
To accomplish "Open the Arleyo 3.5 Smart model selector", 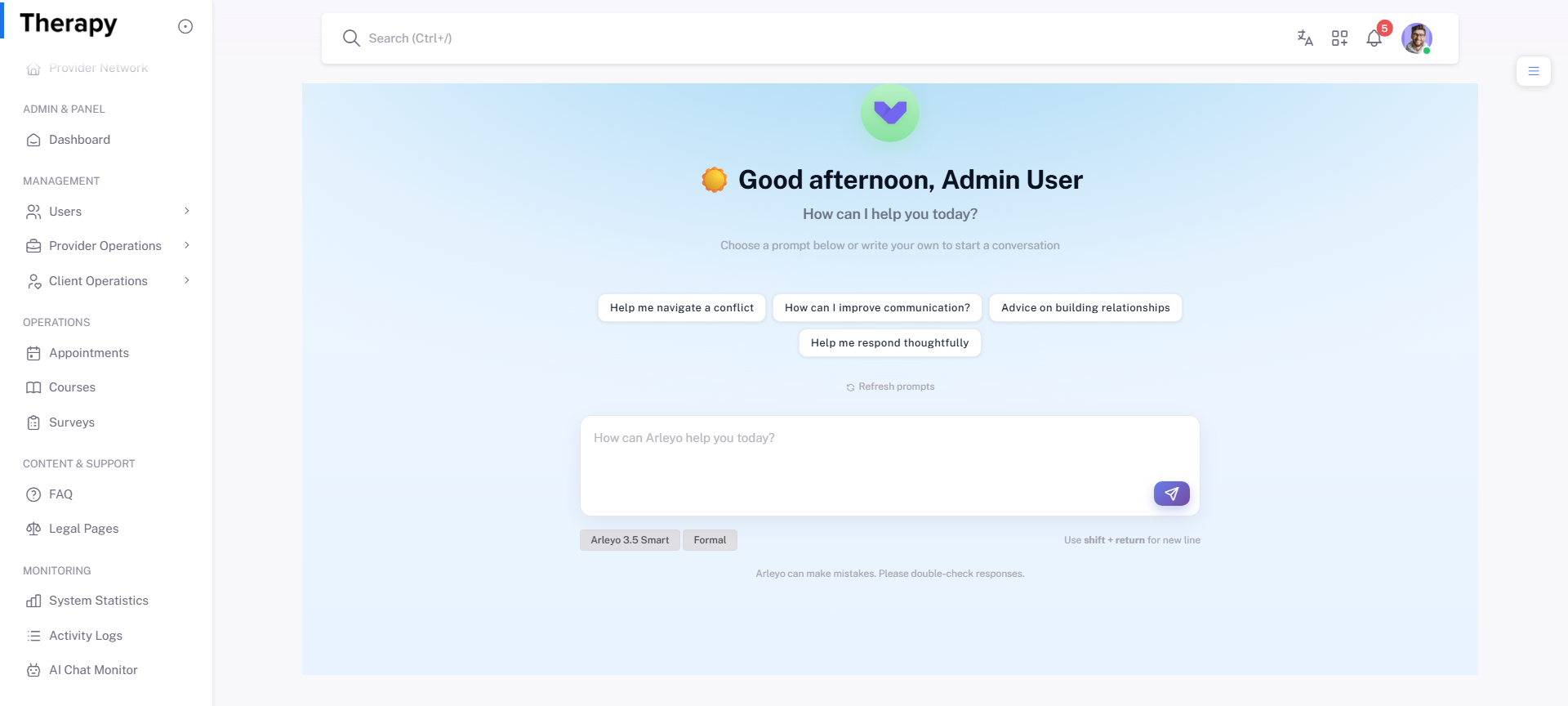I will (630, 540).
